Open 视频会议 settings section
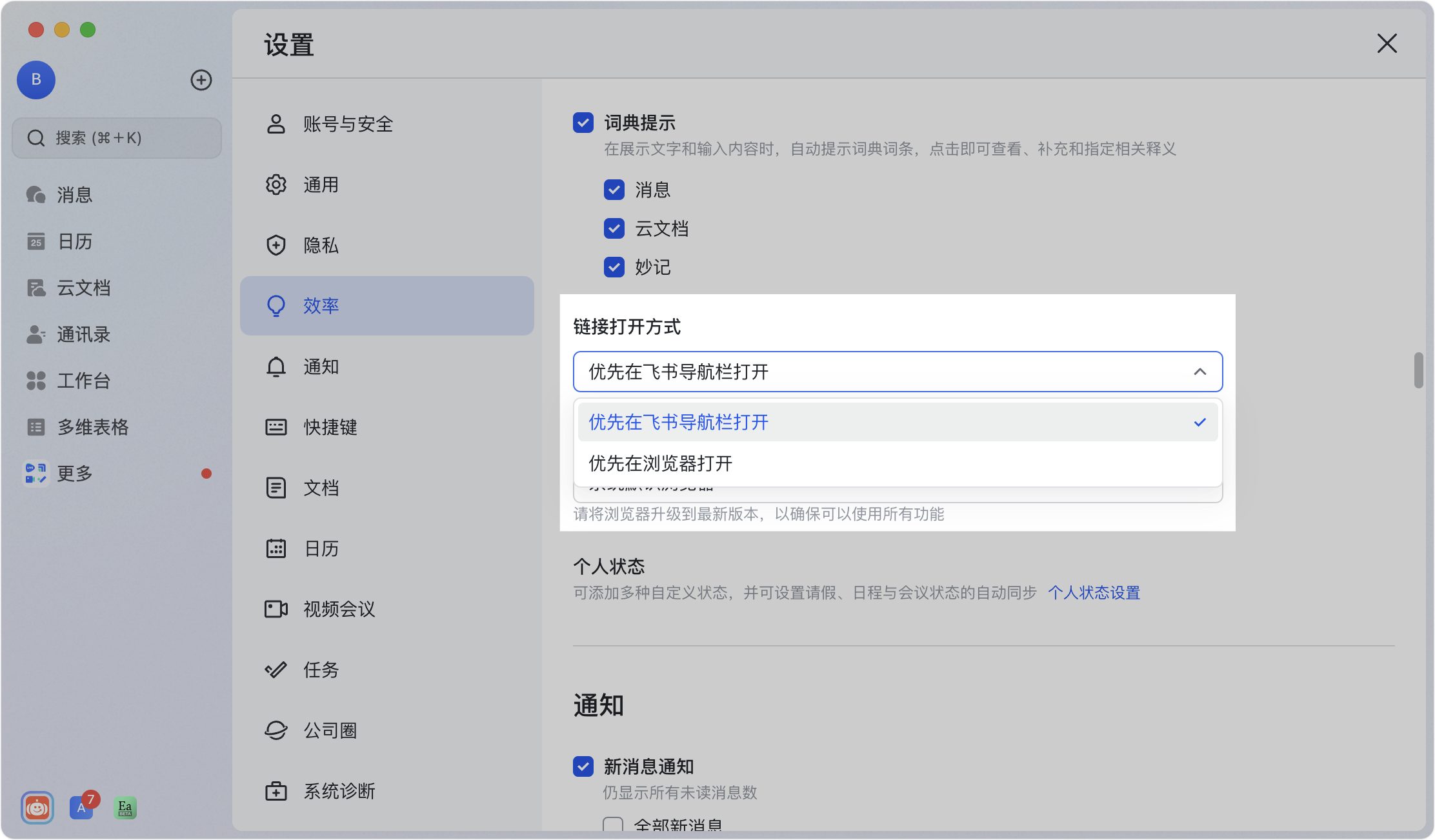Viewport: 1435px width, 840px height. [x=387, y=609]
